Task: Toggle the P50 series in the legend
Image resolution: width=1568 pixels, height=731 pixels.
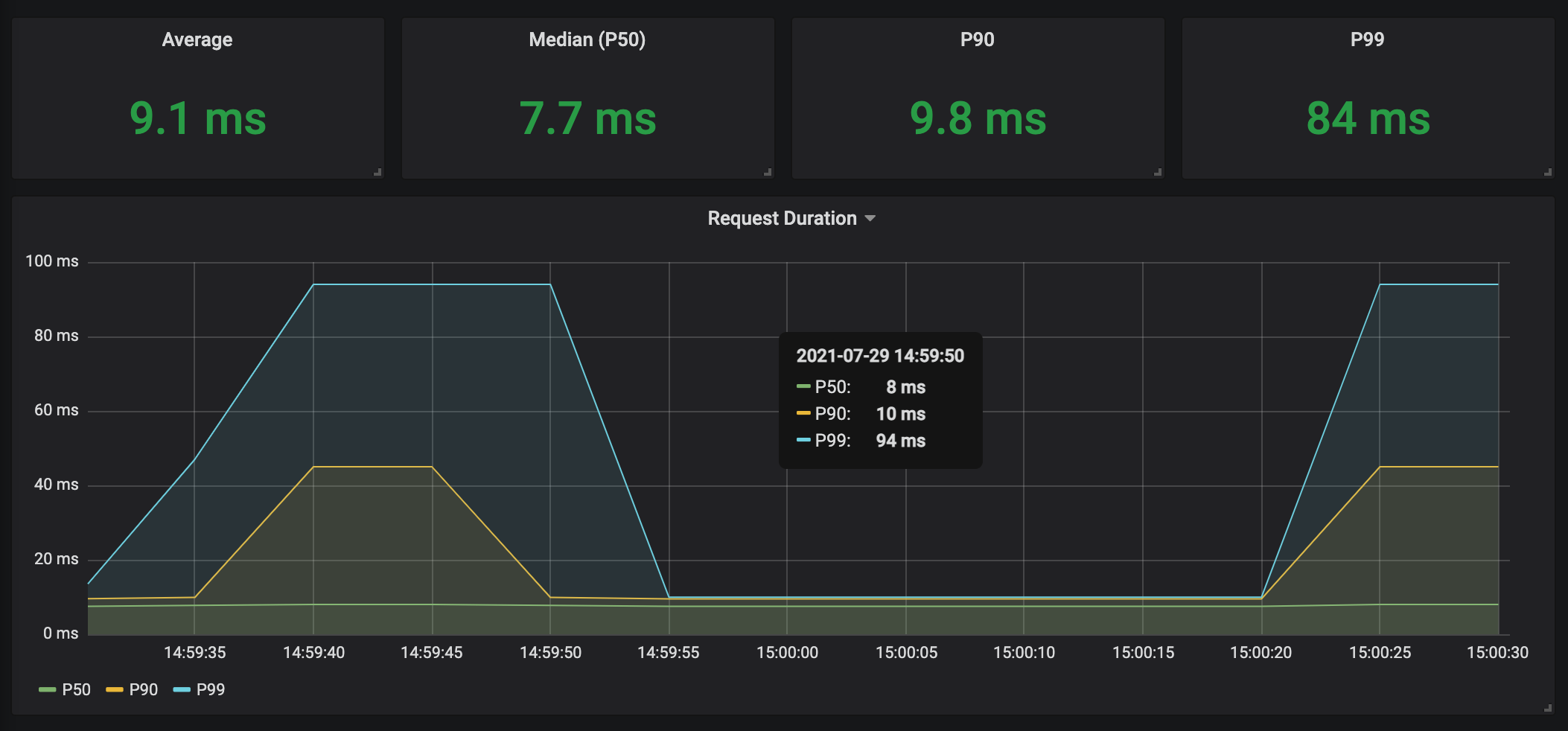Action: click(x=76, y=689)
